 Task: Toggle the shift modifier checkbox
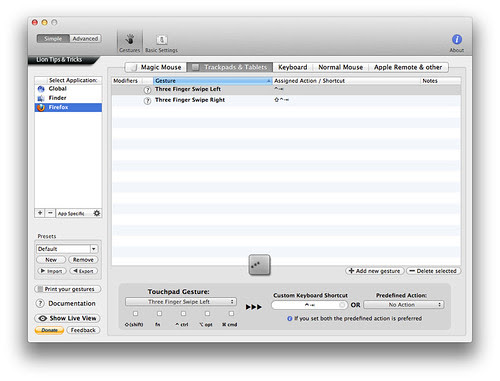pyautogui.click(x=135, y=314)
